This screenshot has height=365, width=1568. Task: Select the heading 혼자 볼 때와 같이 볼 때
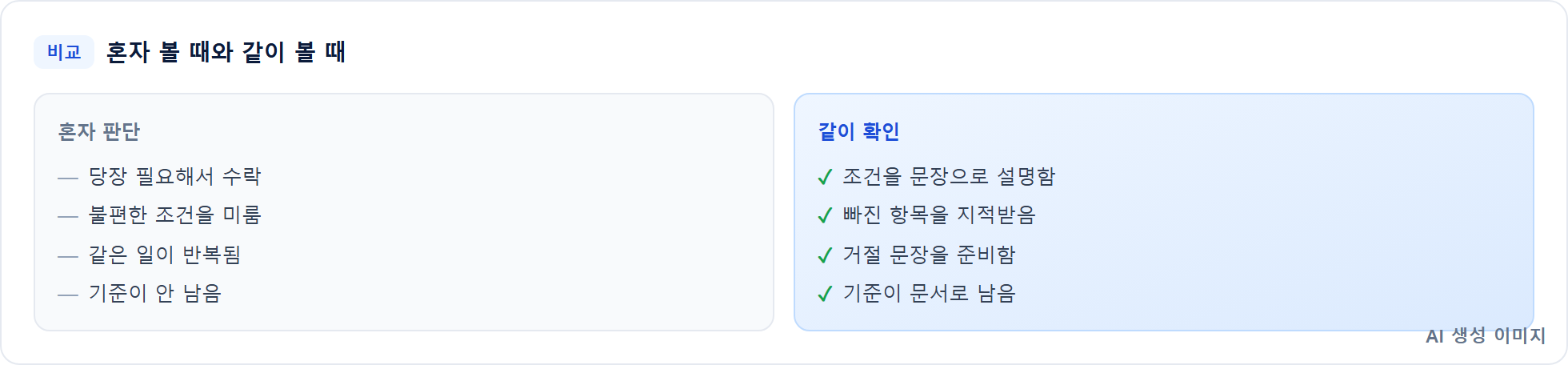pyautogui.click(x=226, y=52)
